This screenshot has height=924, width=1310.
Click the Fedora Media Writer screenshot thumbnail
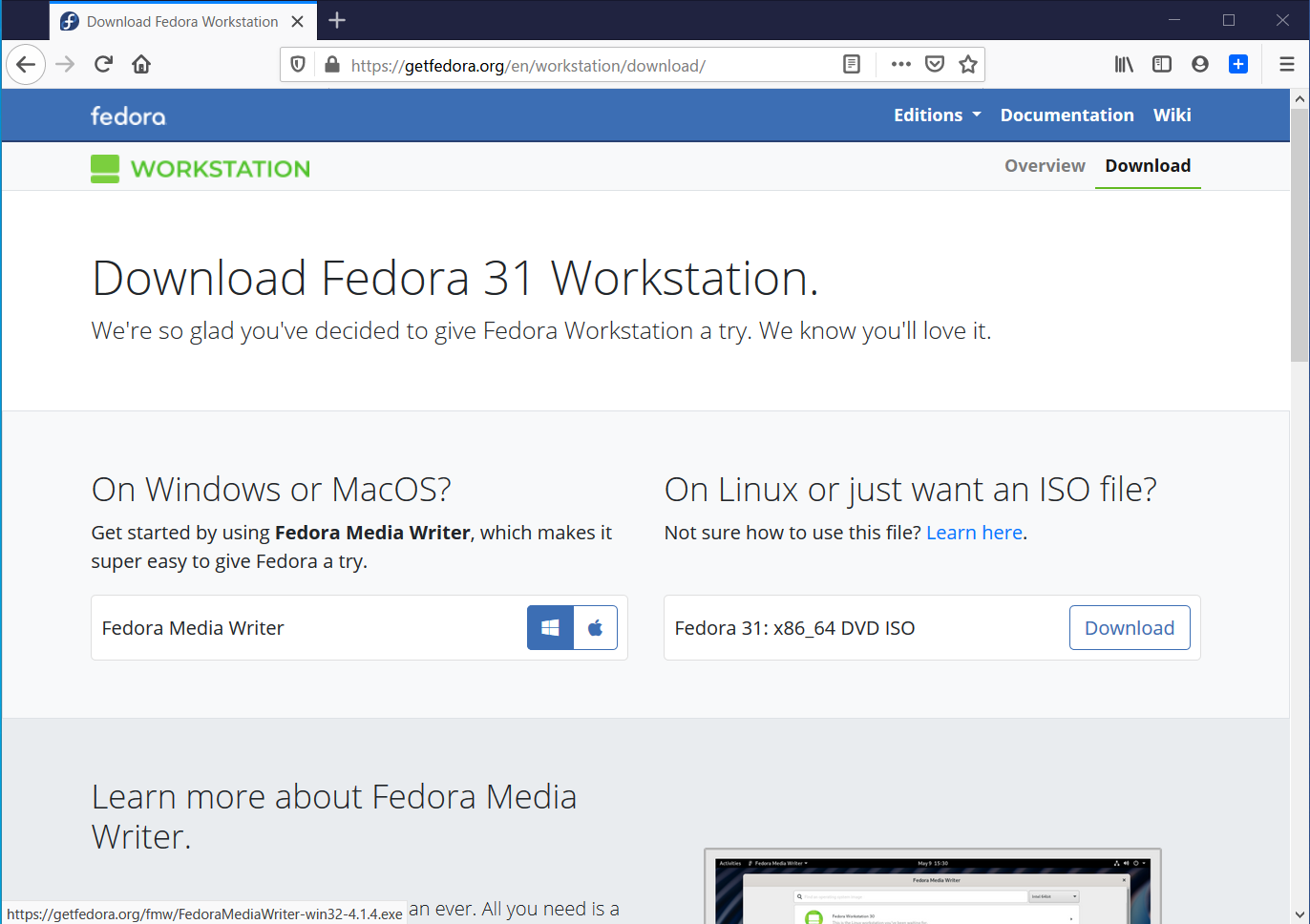[933, 886]
